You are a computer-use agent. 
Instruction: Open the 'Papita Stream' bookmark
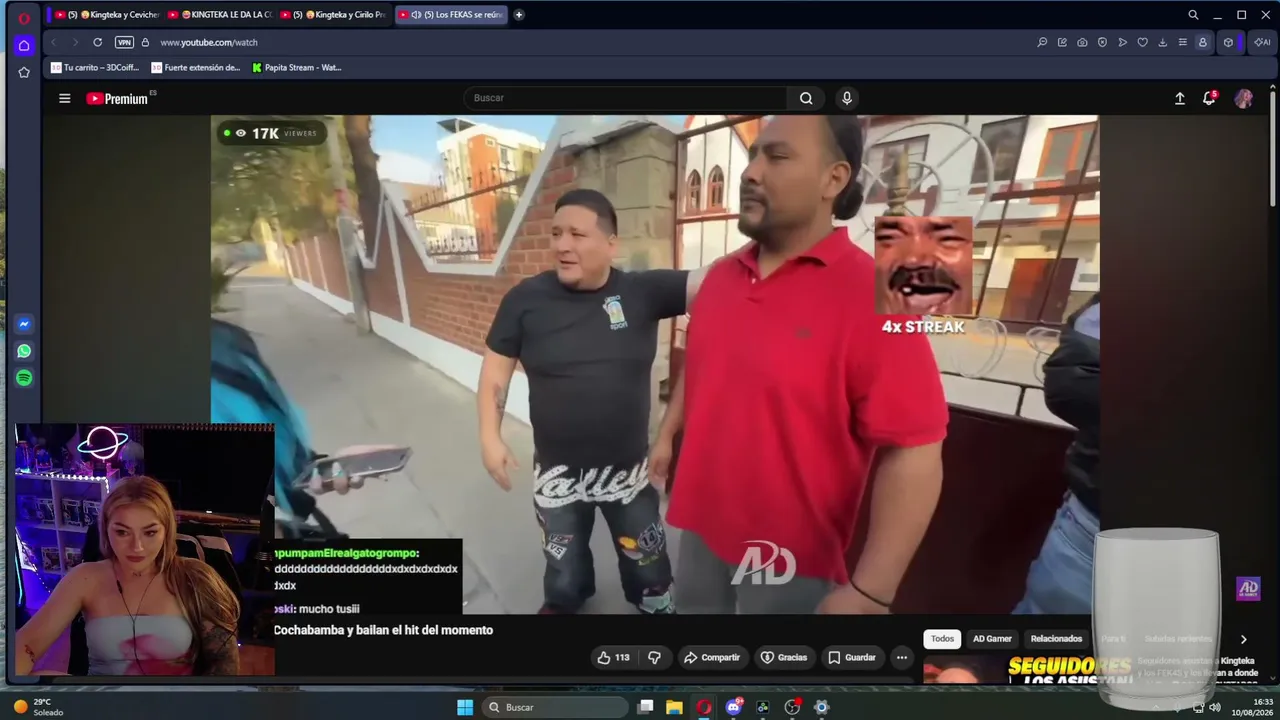(x=297, y=68)
